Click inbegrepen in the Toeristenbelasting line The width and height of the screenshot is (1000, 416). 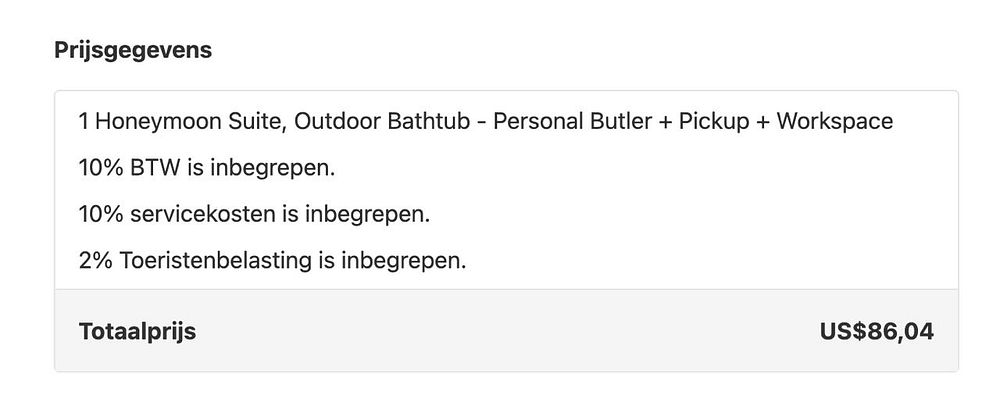click(x=404, y=262)
